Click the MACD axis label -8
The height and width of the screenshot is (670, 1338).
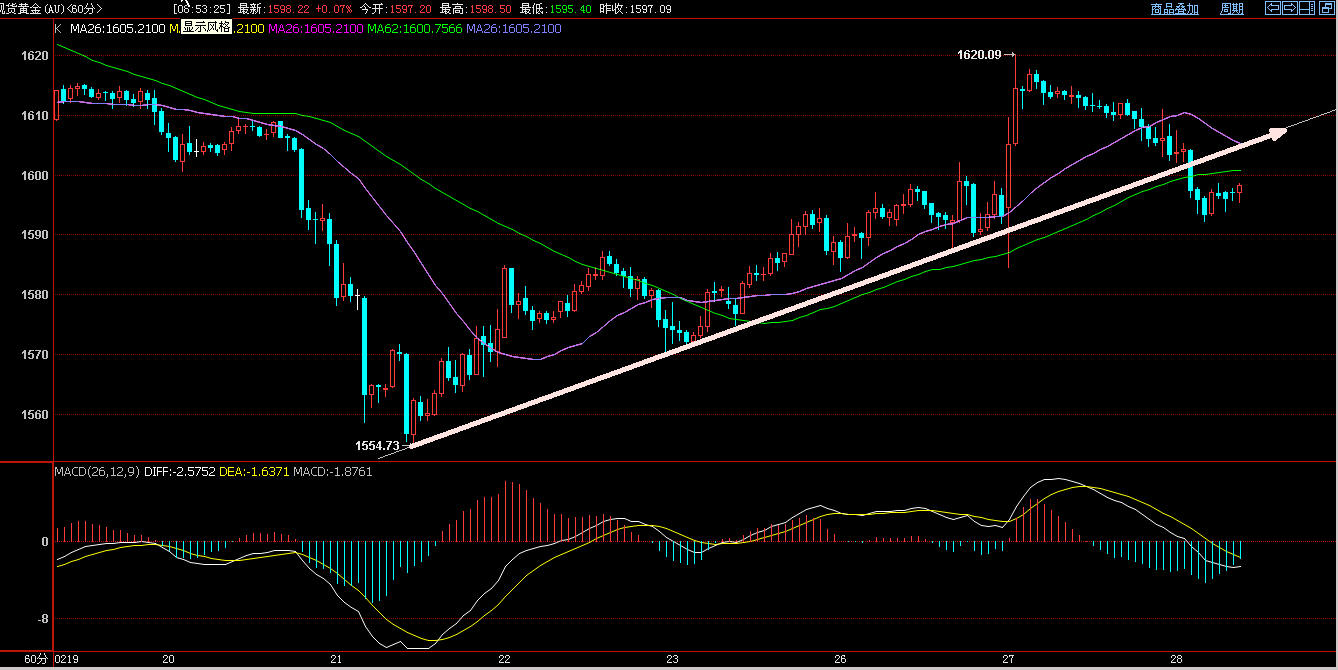point(41,619)
